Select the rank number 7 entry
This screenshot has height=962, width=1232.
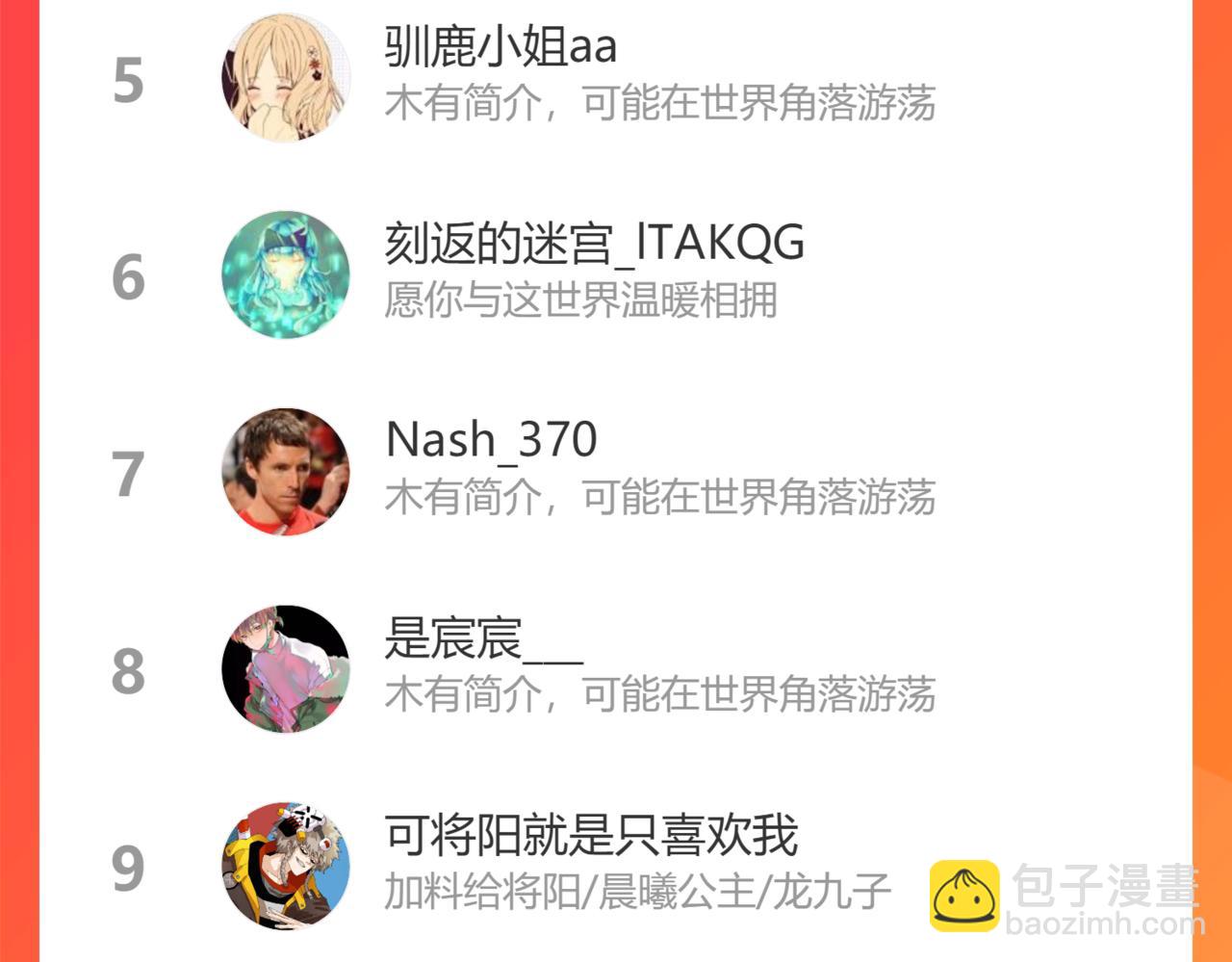click(128, 475)
